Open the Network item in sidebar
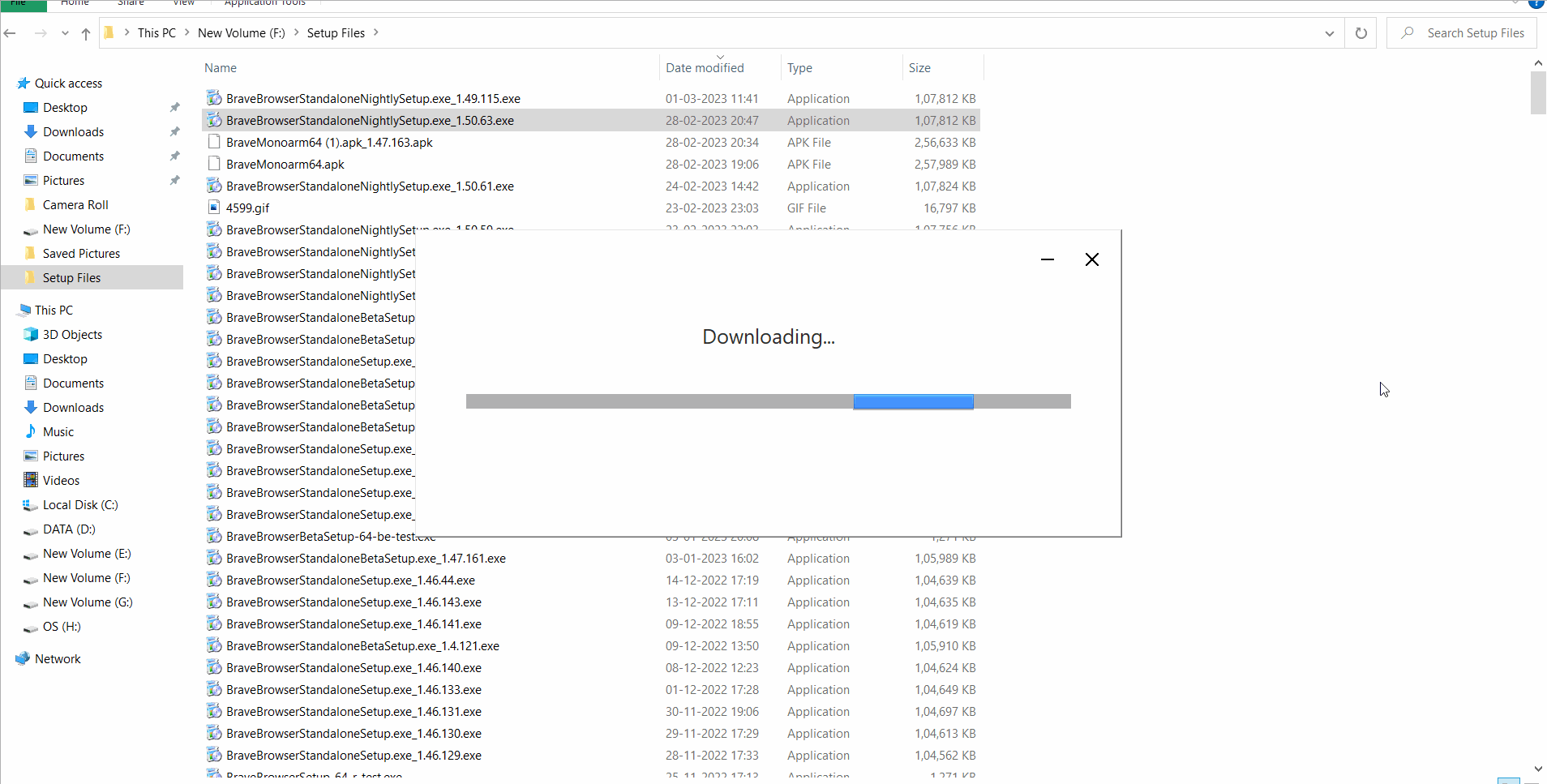1547x784 pixels. [x=58, y=658]
